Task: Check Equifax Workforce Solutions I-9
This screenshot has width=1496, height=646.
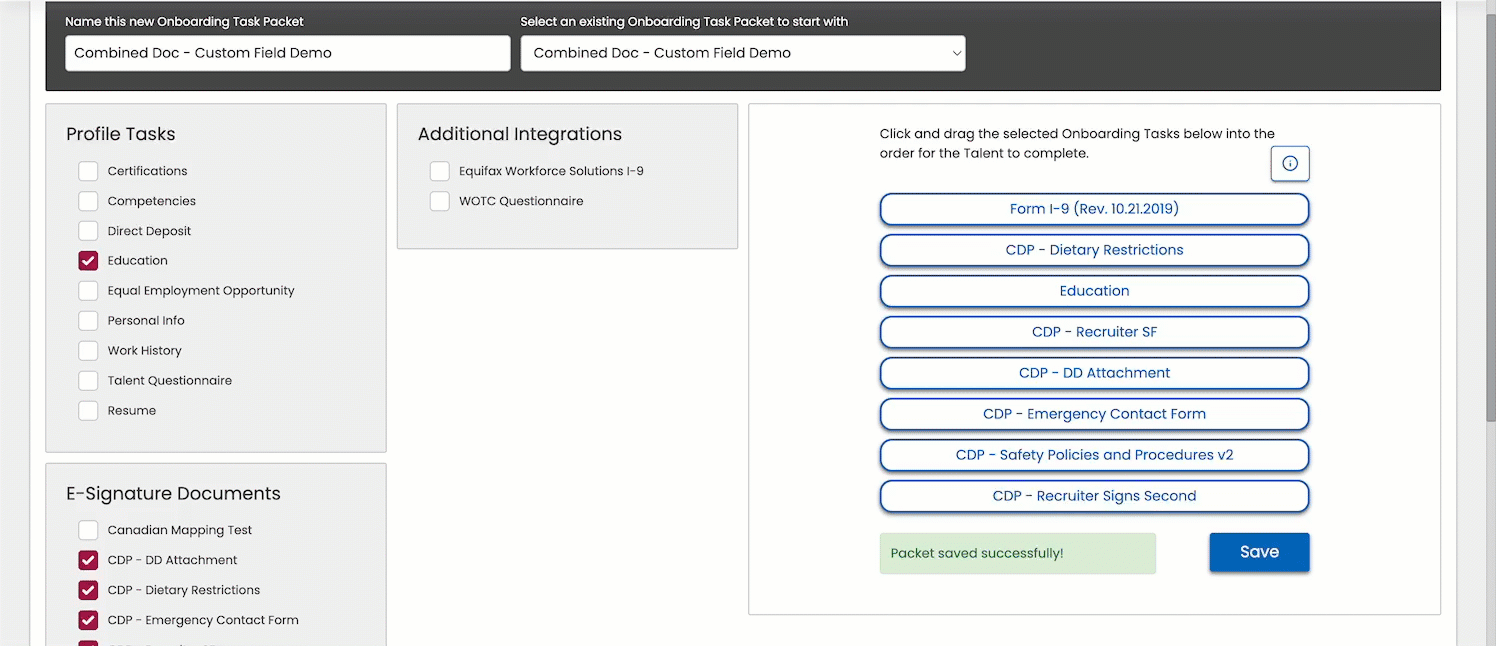Action: (x=440, y=171)
